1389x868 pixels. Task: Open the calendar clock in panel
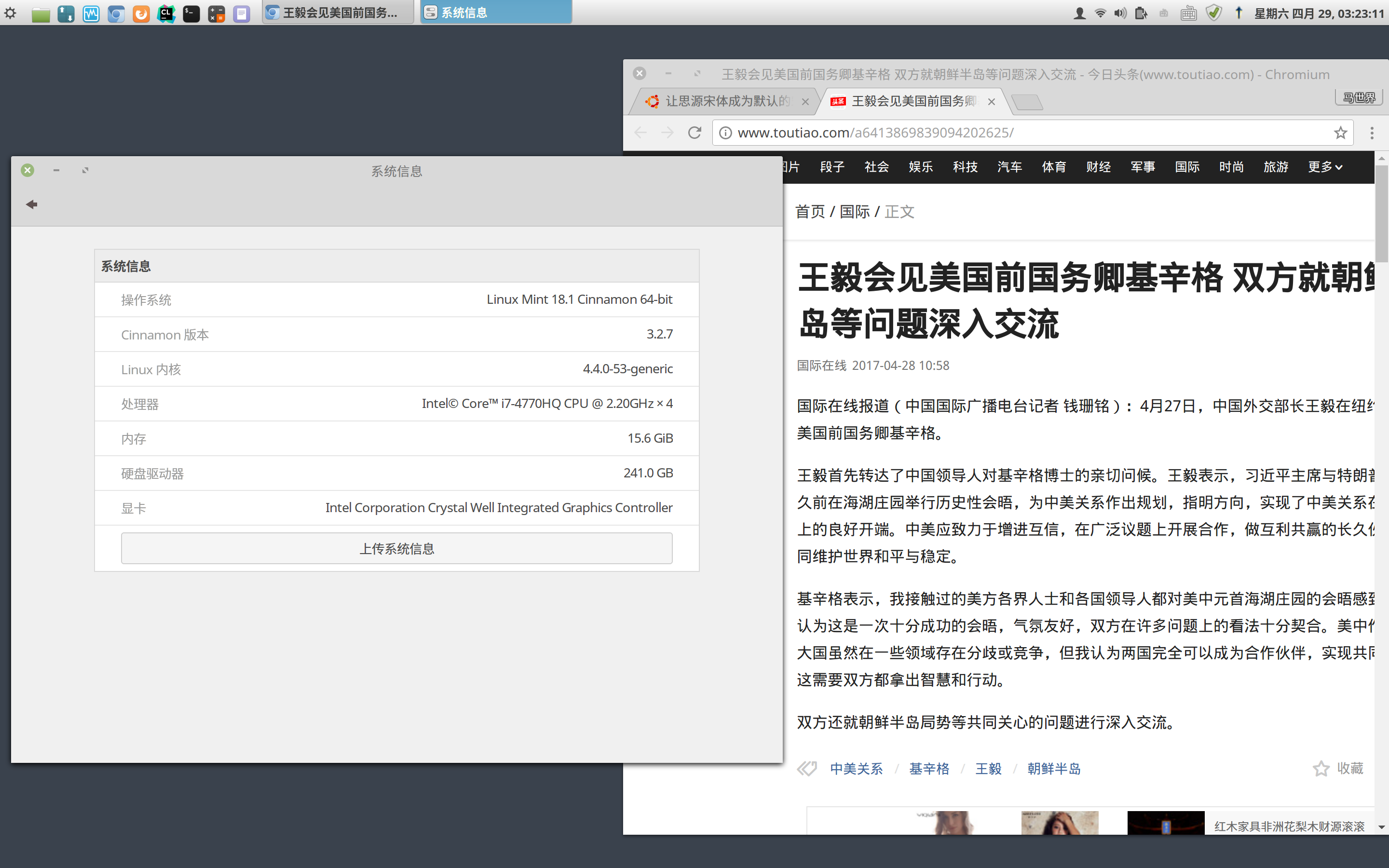tap(1319, 13)
